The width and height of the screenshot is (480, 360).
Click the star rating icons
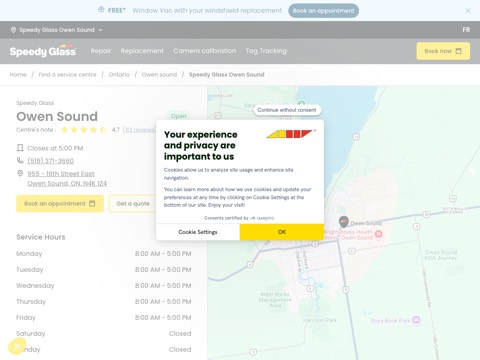(x=84, y=130)
